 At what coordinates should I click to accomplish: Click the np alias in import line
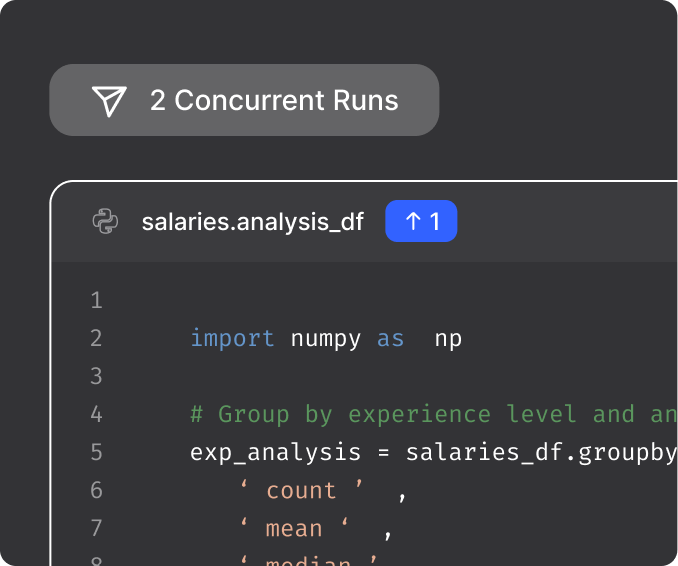(x=448, y=338)
